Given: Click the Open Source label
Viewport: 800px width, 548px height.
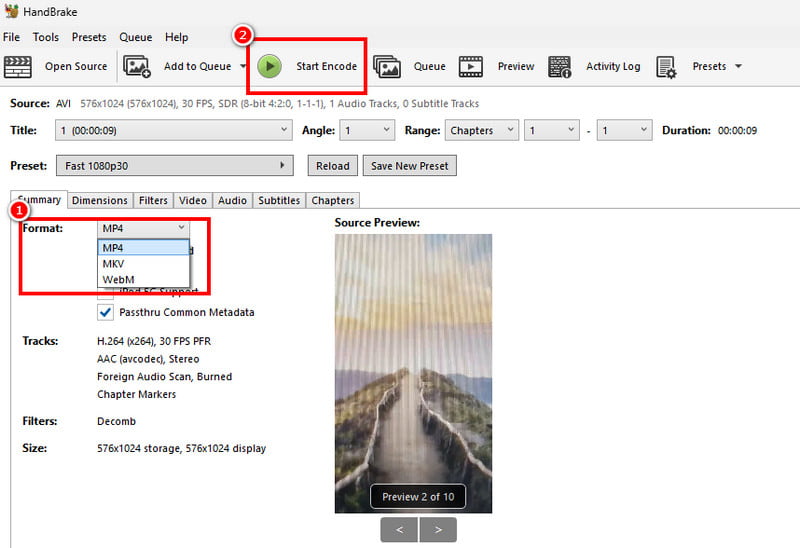Looking at the screenshot, I should [76, 66].
